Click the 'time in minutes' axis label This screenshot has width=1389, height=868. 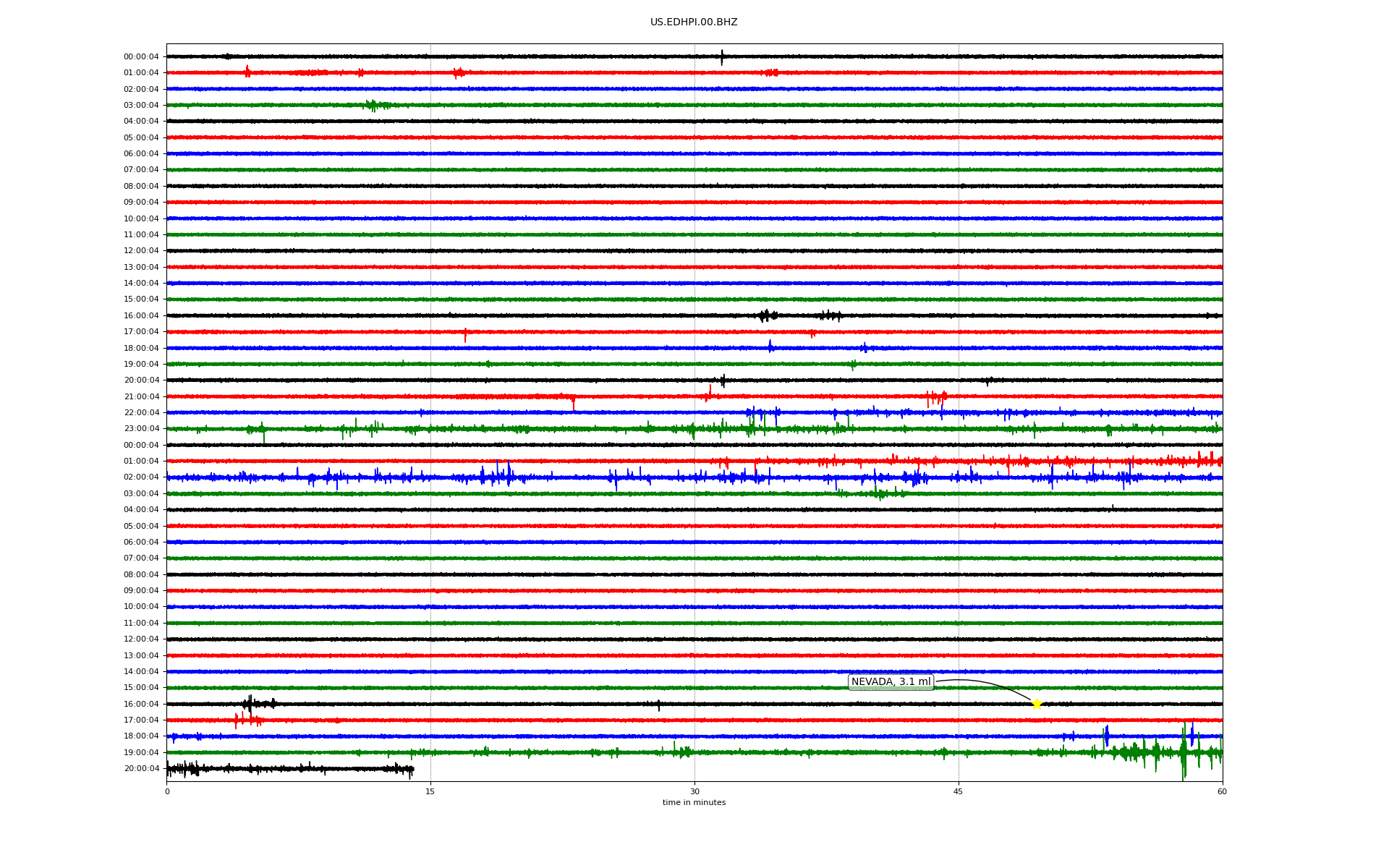[693, 803]
